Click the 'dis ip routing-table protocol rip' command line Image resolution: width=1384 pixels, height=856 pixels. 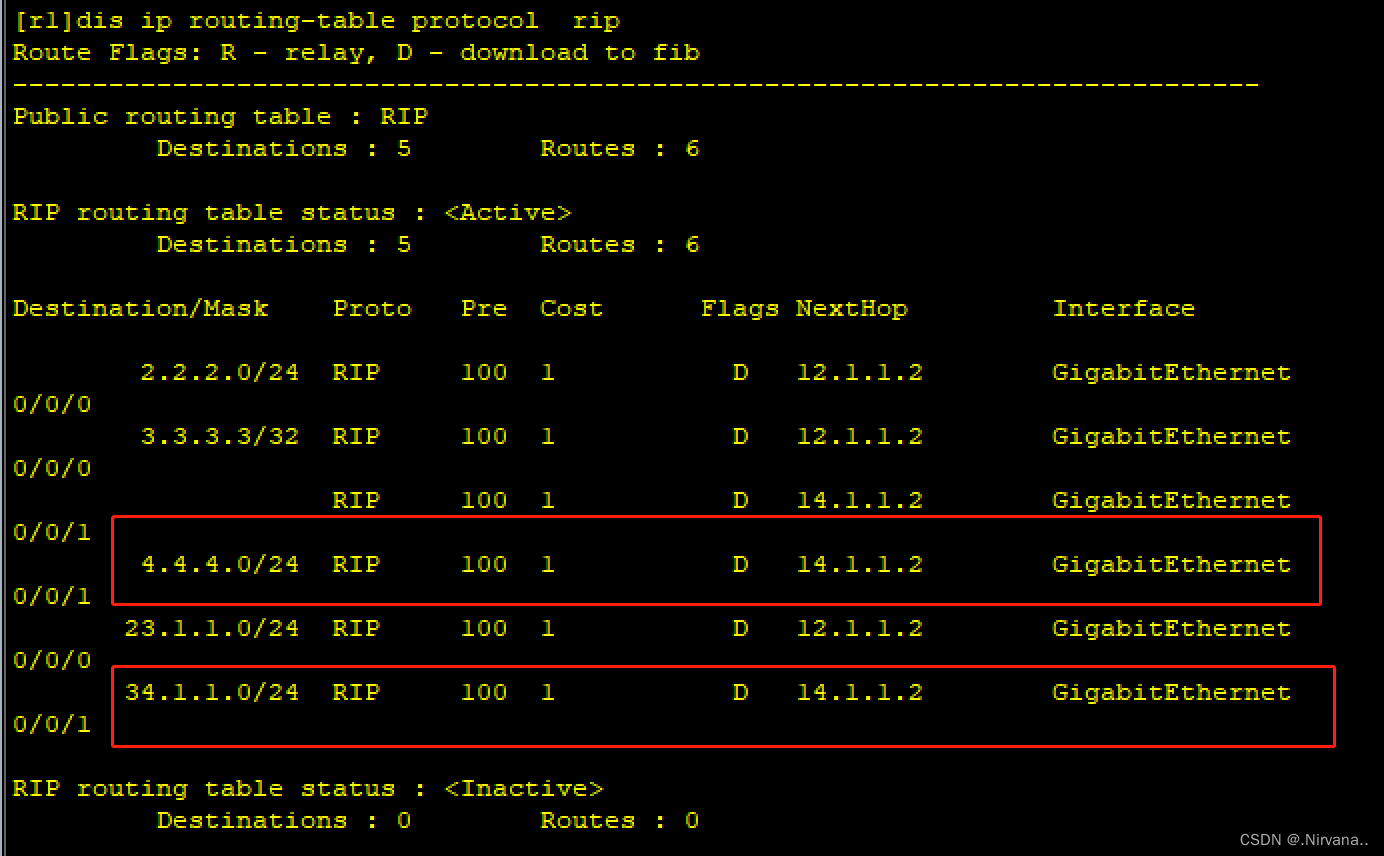(316, 21)
